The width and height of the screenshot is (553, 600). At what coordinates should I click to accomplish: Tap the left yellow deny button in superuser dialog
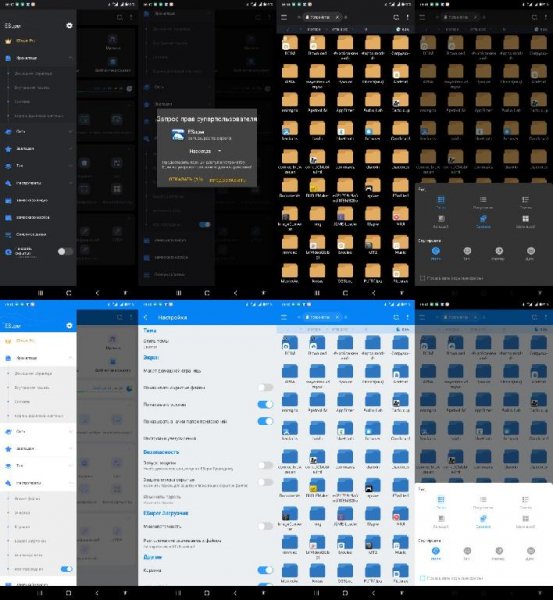pyautogui.click(x=186, y=179)
